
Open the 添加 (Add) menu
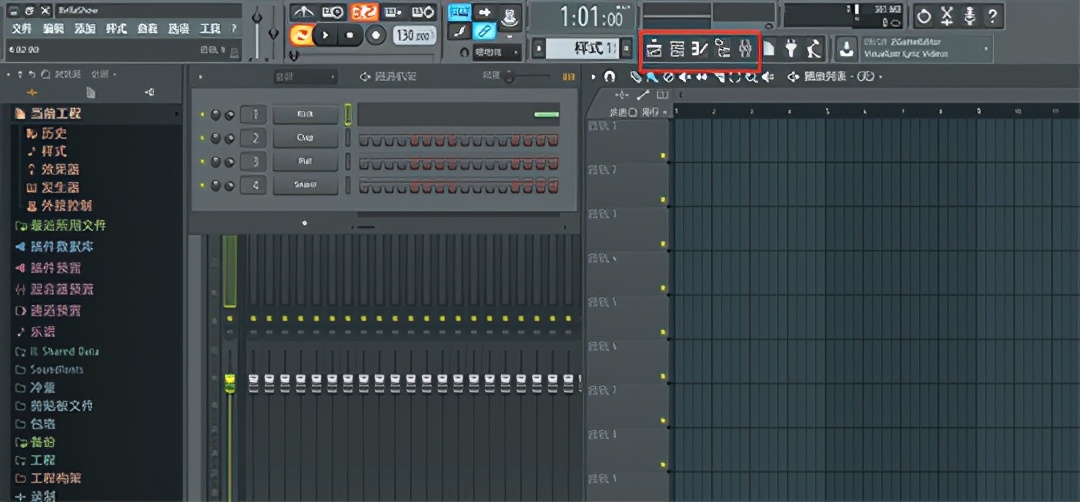pos(85,29)
